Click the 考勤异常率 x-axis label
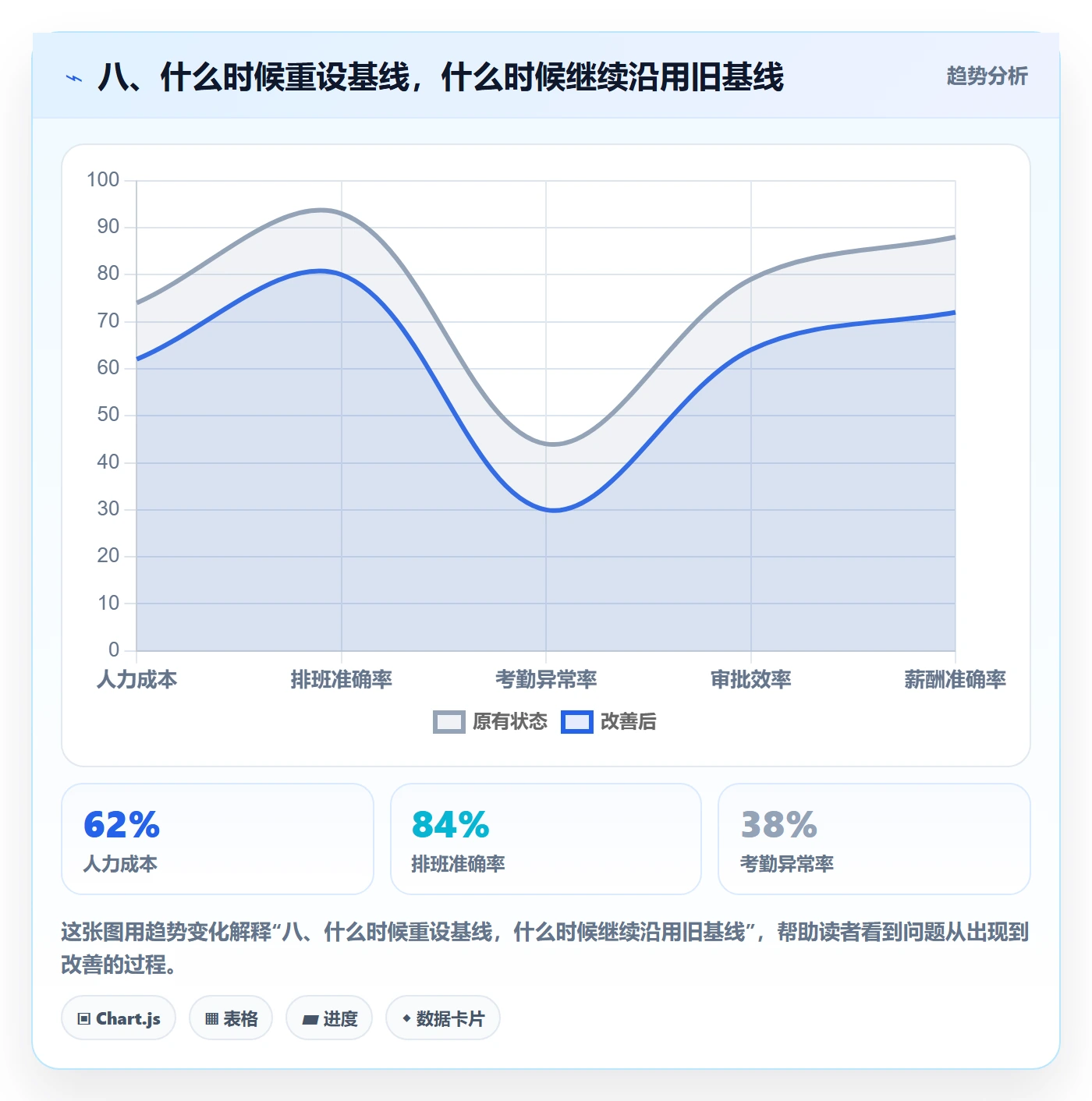This screenshot has width=1092, height=1101. click(x=546, y=679)
